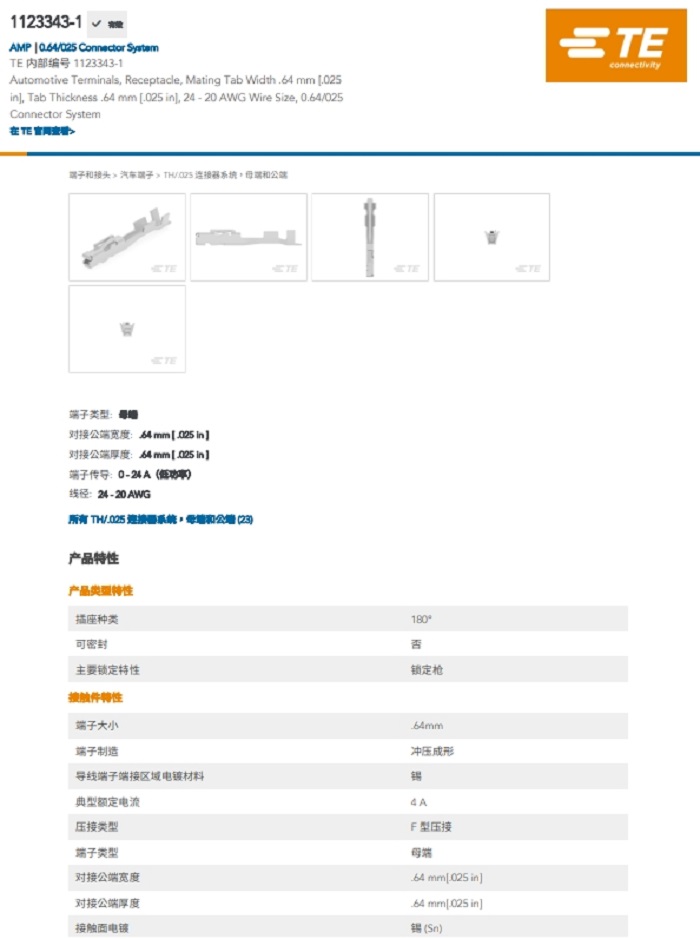The width and height of the screenshot is (700, 939).
Task: Click the 可密封 row label
Action: pos(92,644)
